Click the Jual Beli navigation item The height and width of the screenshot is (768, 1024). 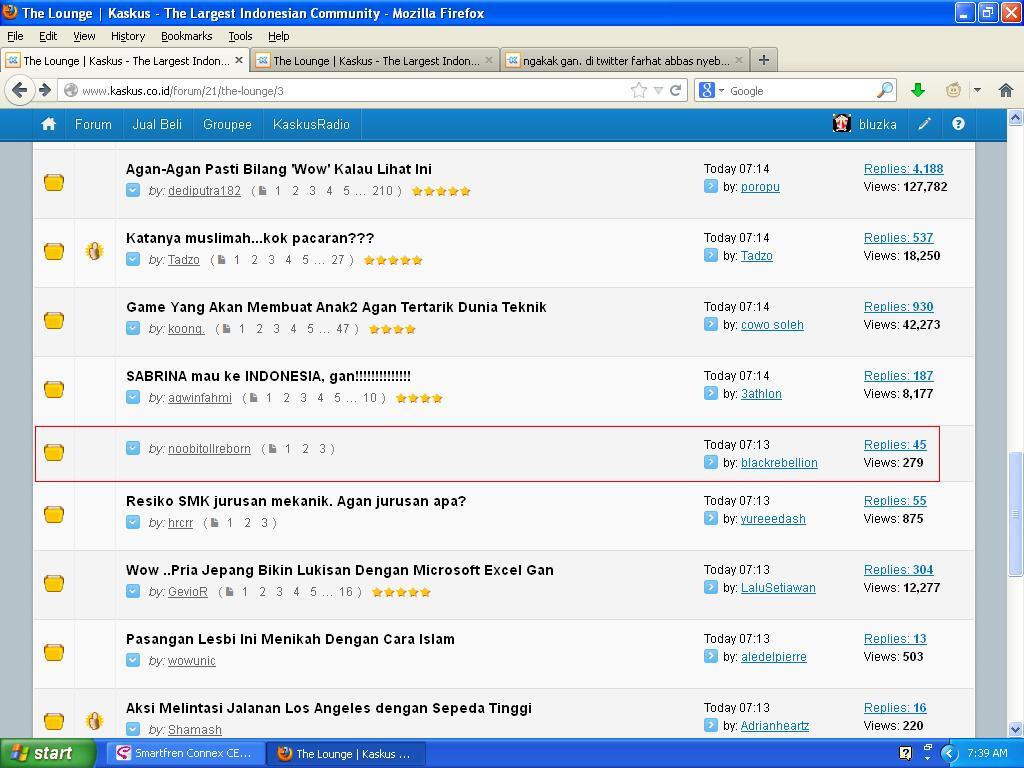click(157, 124)
